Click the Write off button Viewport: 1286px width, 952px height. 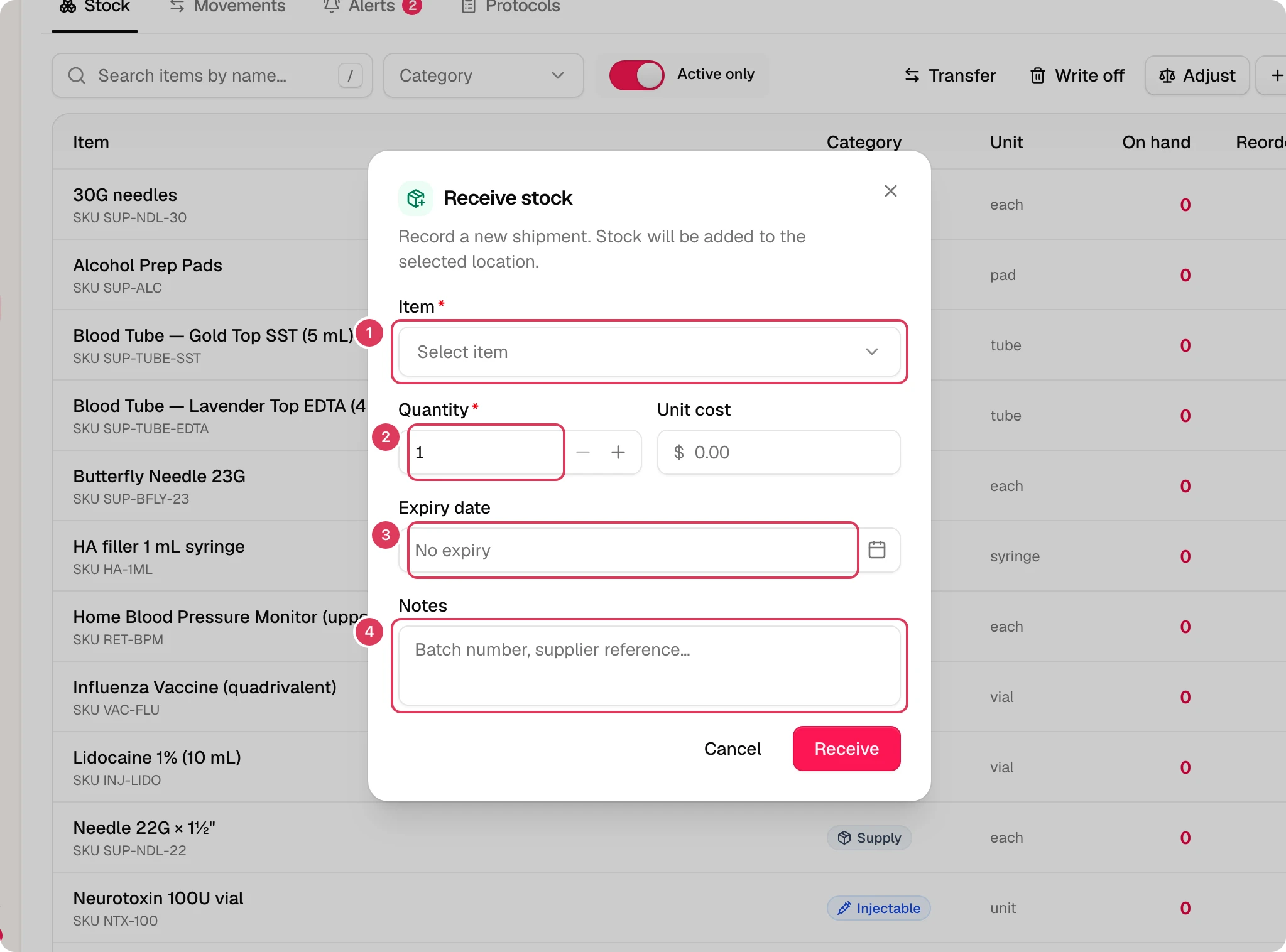pyautogui.click(x=1077, y=75)
